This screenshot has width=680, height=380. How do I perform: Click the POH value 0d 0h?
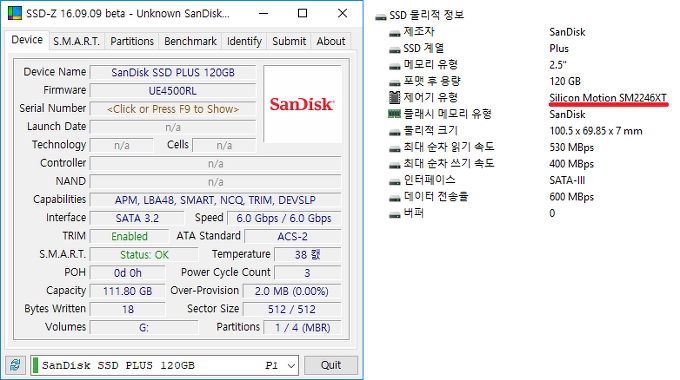click(128, 273)
